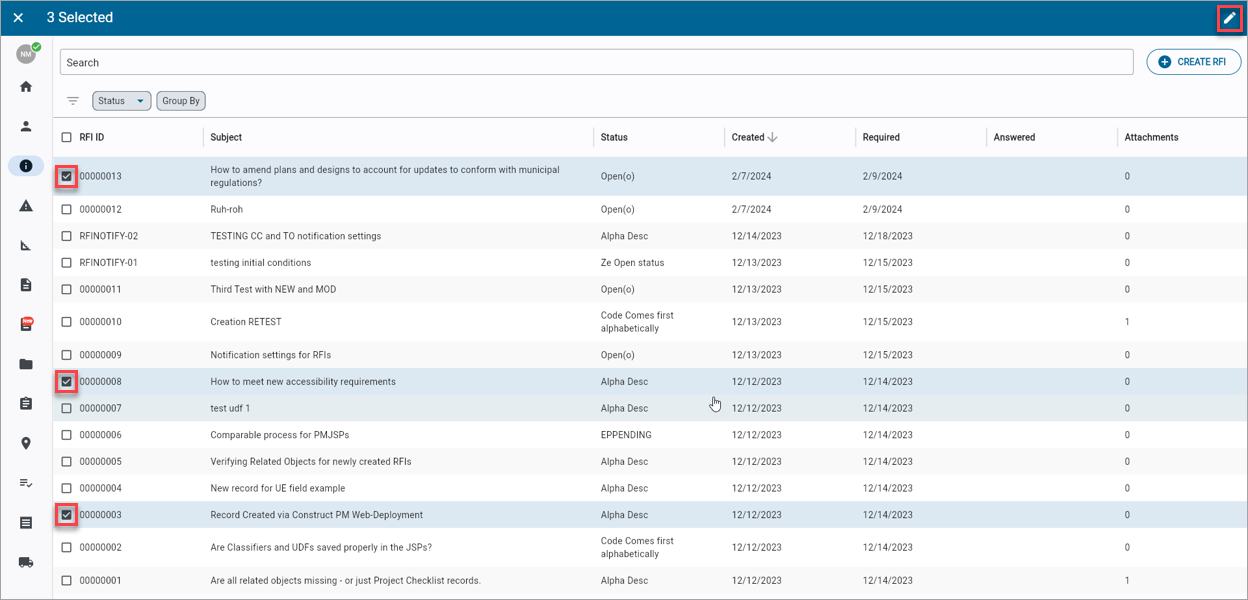Click 'Are all related objects missing' subject

346,581
